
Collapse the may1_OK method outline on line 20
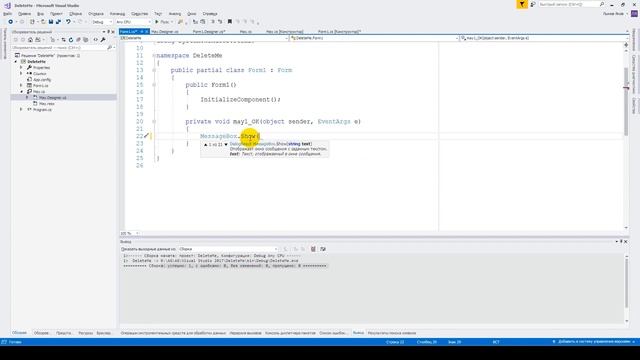[154, 122]
